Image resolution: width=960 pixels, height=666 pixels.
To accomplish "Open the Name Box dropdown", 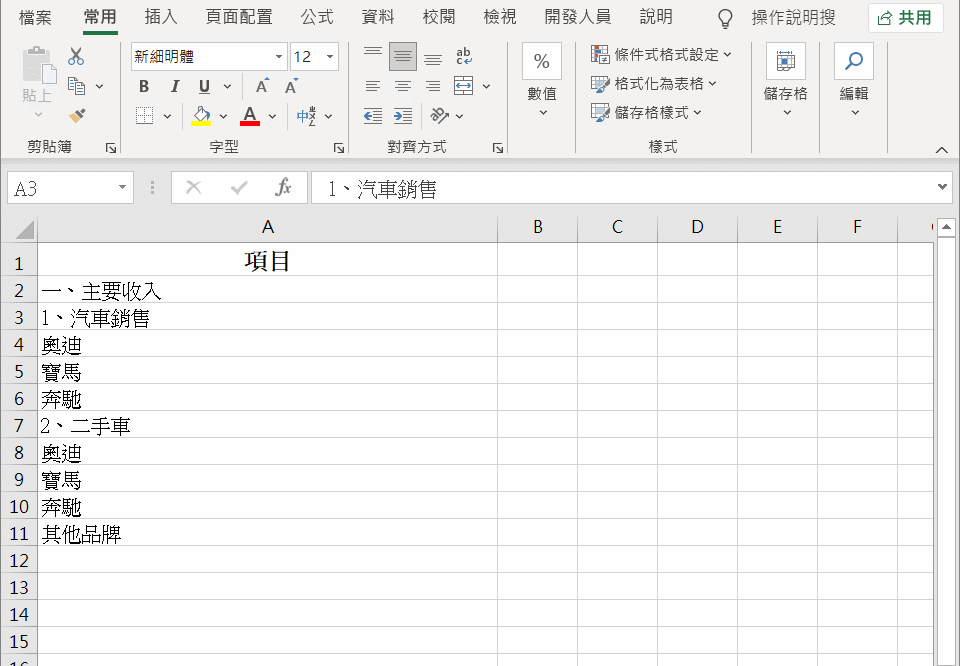I will [122, 187].
